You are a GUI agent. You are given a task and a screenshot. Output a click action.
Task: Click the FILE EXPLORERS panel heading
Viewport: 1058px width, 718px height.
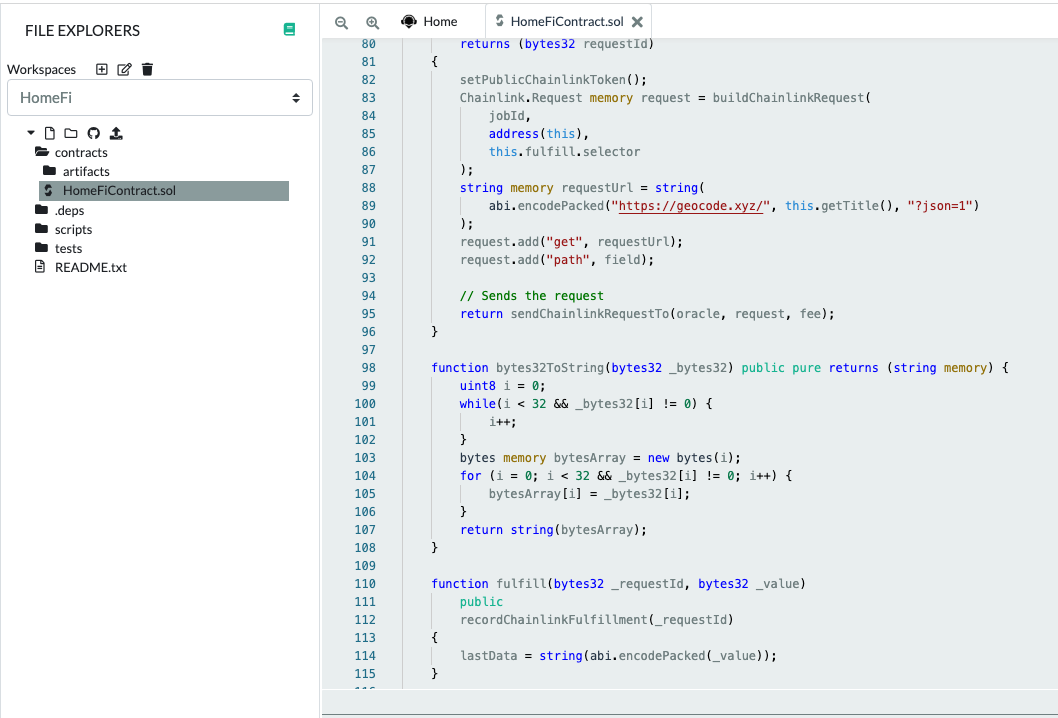point(82,30)
